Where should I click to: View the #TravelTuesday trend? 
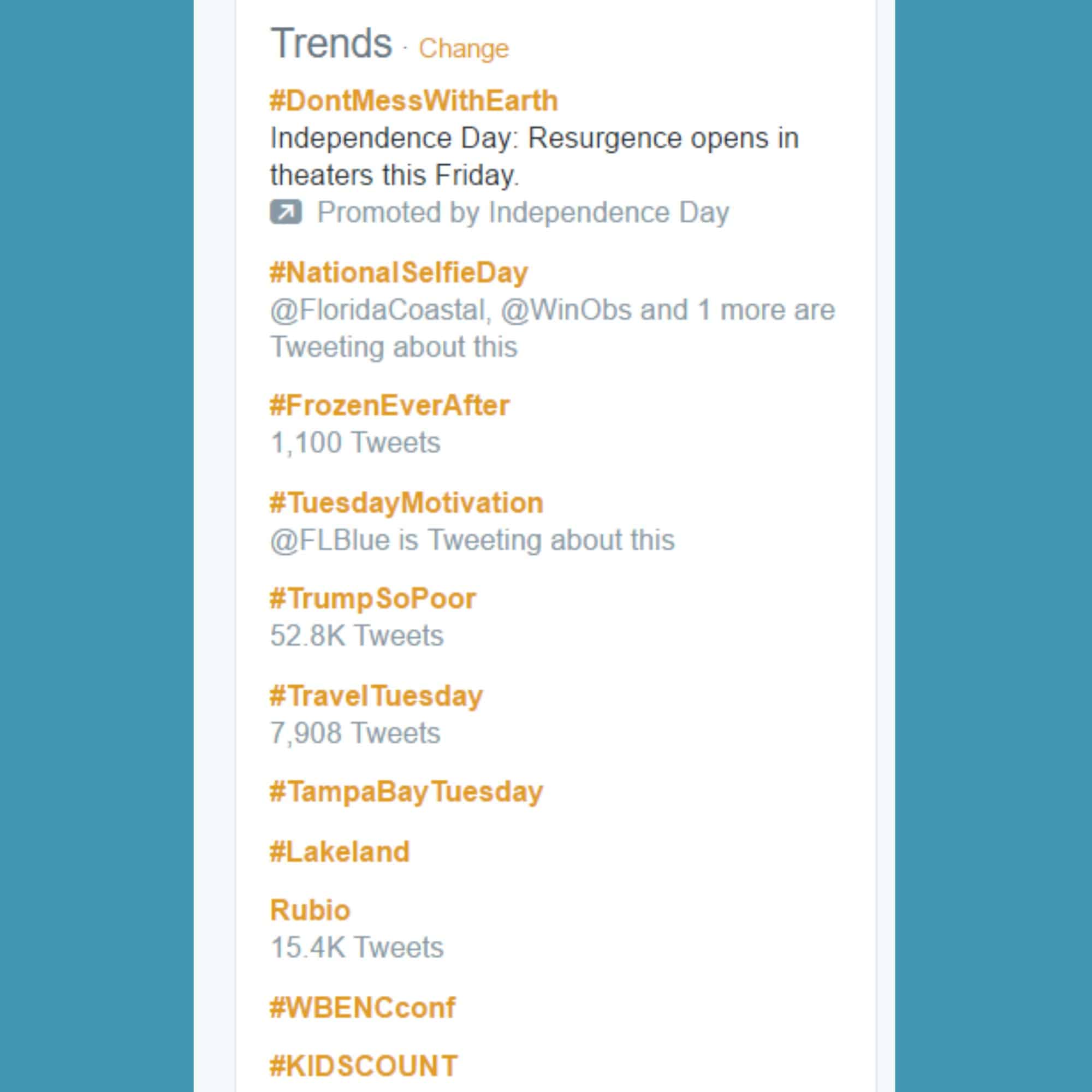pos(376,695)
